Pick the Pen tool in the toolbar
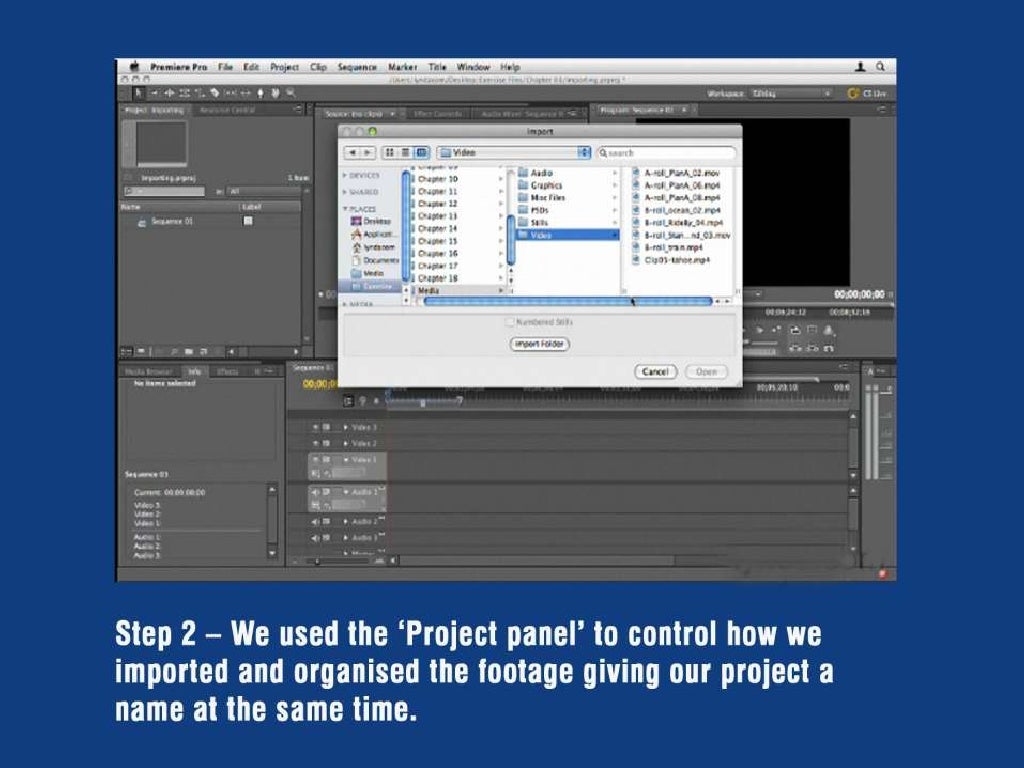The image size is (1024, 768). 261,93
